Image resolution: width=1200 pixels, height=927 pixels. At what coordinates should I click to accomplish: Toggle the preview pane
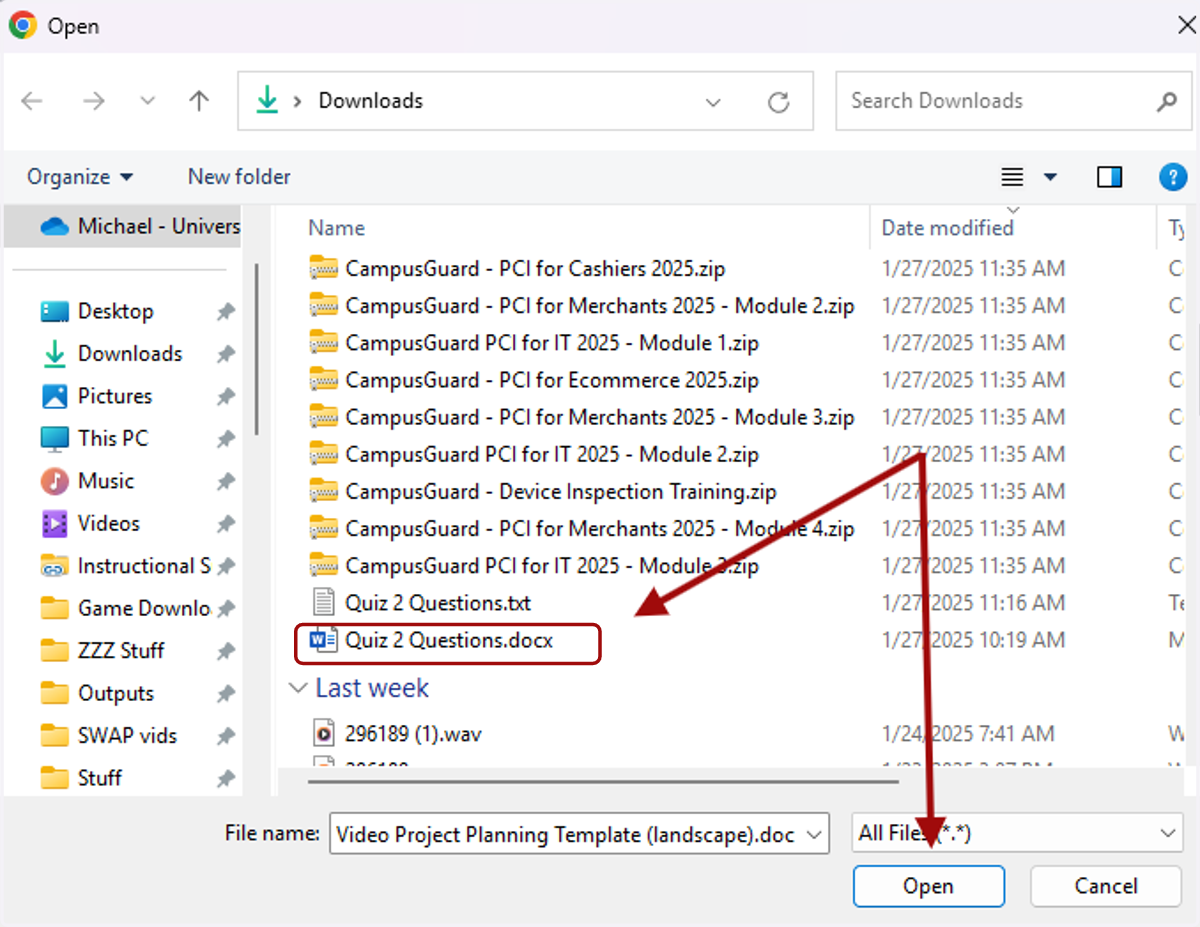pos(1109,177)
